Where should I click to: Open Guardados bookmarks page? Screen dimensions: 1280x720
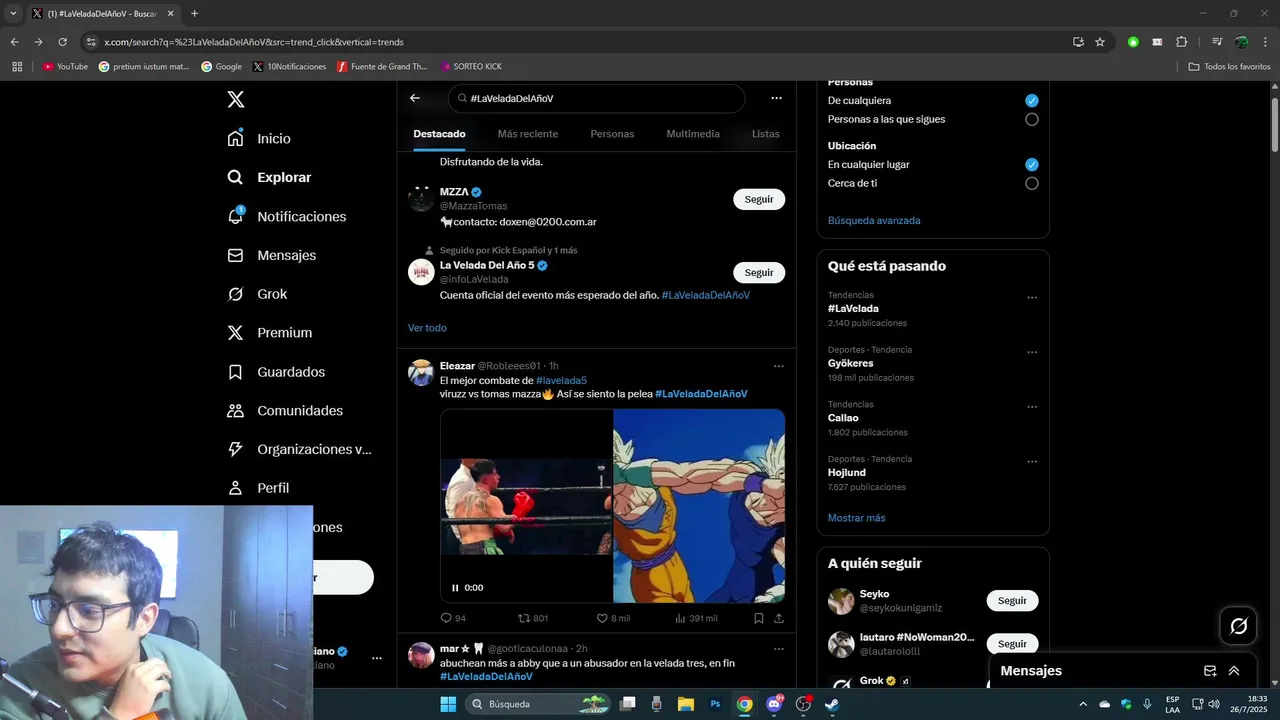(x=276, y=372)
